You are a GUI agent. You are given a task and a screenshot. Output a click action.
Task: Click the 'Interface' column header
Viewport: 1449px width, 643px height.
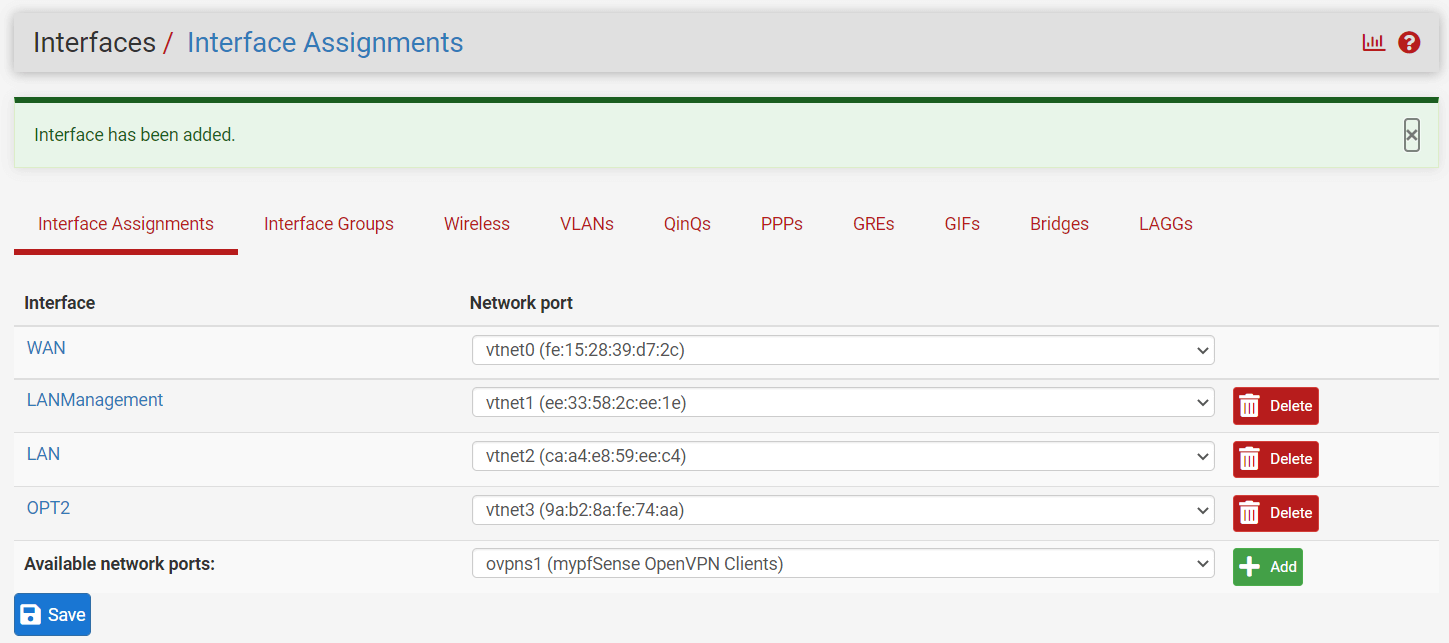coord(60,303)
